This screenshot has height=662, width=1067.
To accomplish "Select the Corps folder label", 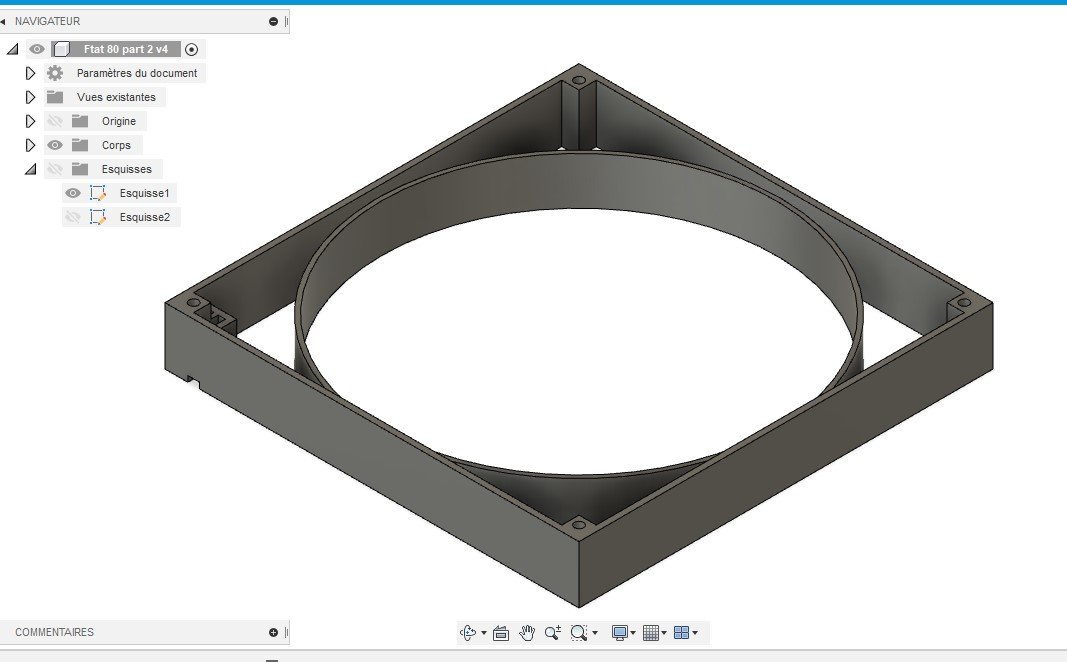I will tap(116, 145).
